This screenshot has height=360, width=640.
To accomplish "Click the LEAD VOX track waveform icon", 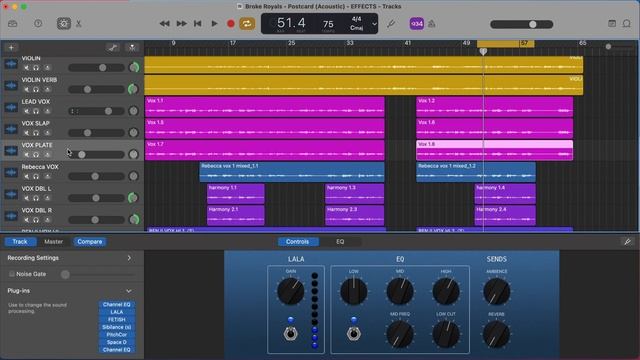I will click(x=11, y=107).
